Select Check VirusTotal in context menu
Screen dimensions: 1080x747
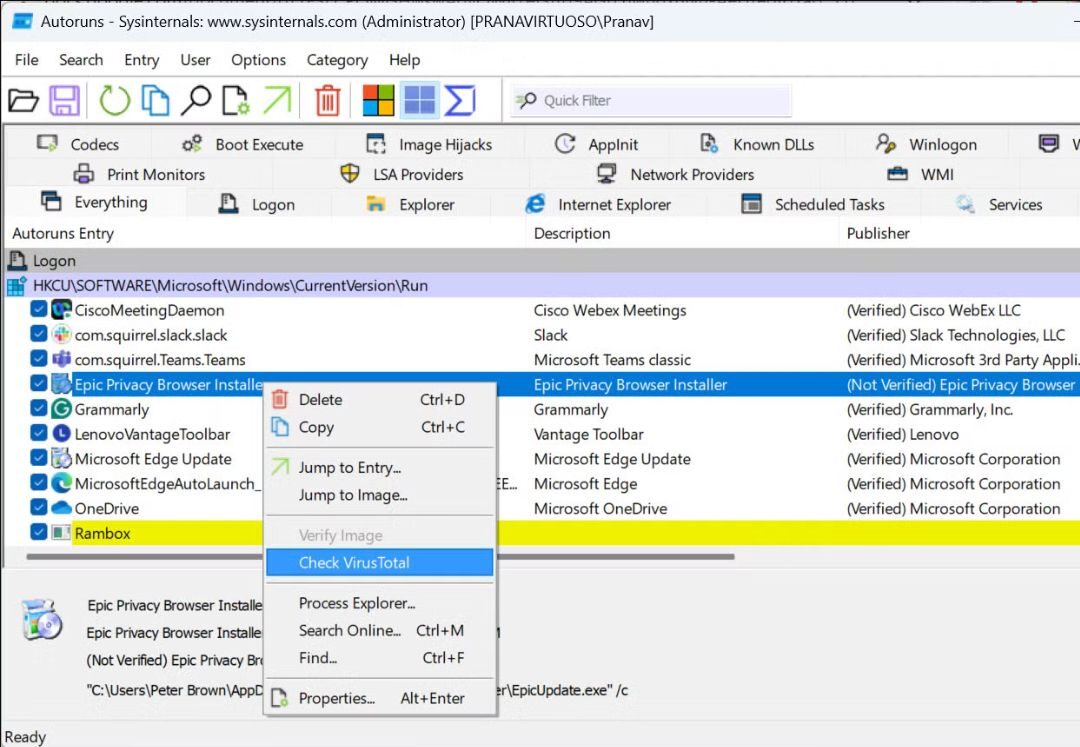coord(354,562)
